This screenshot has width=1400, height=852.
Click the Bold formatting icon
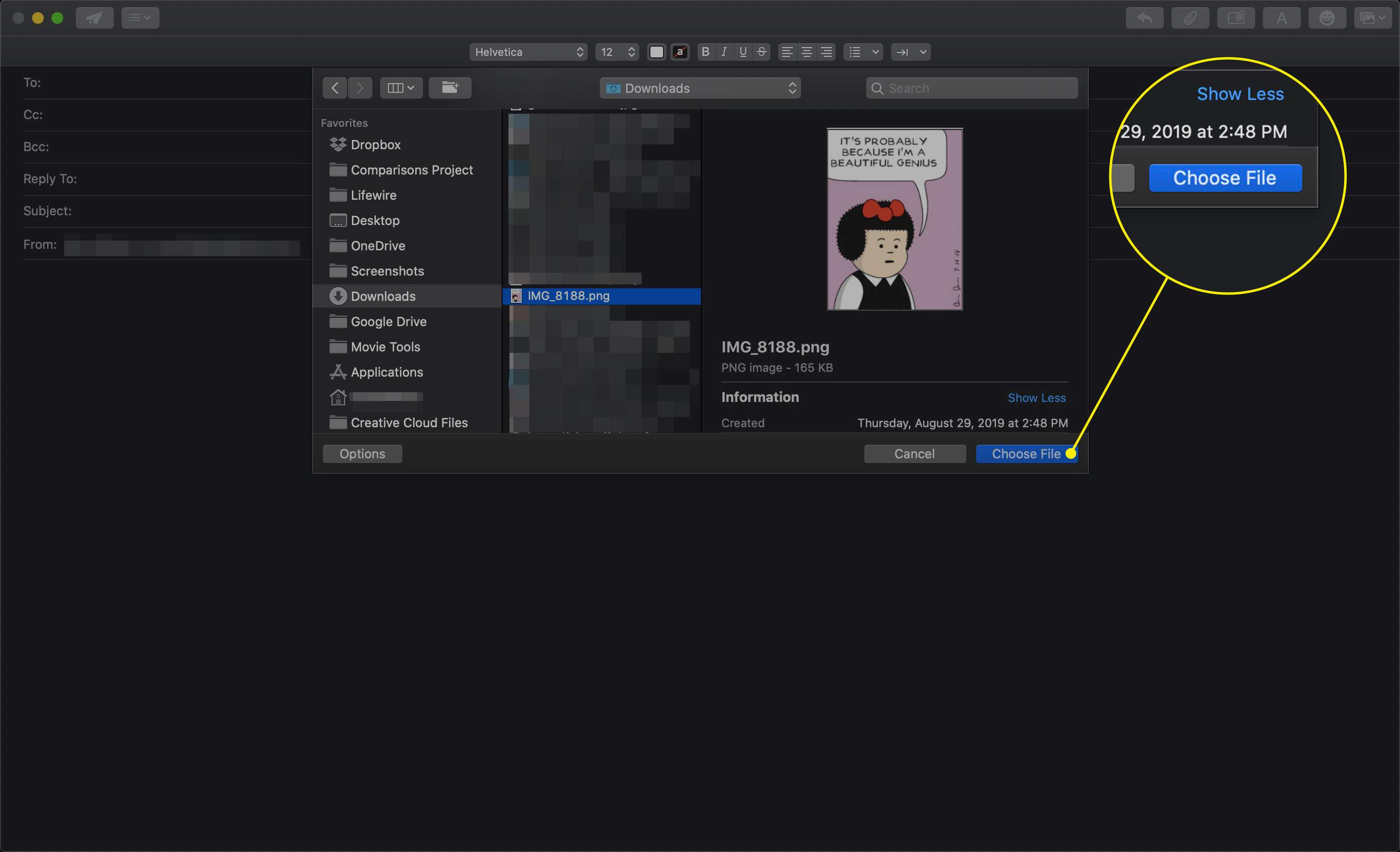tap(703, 52)
